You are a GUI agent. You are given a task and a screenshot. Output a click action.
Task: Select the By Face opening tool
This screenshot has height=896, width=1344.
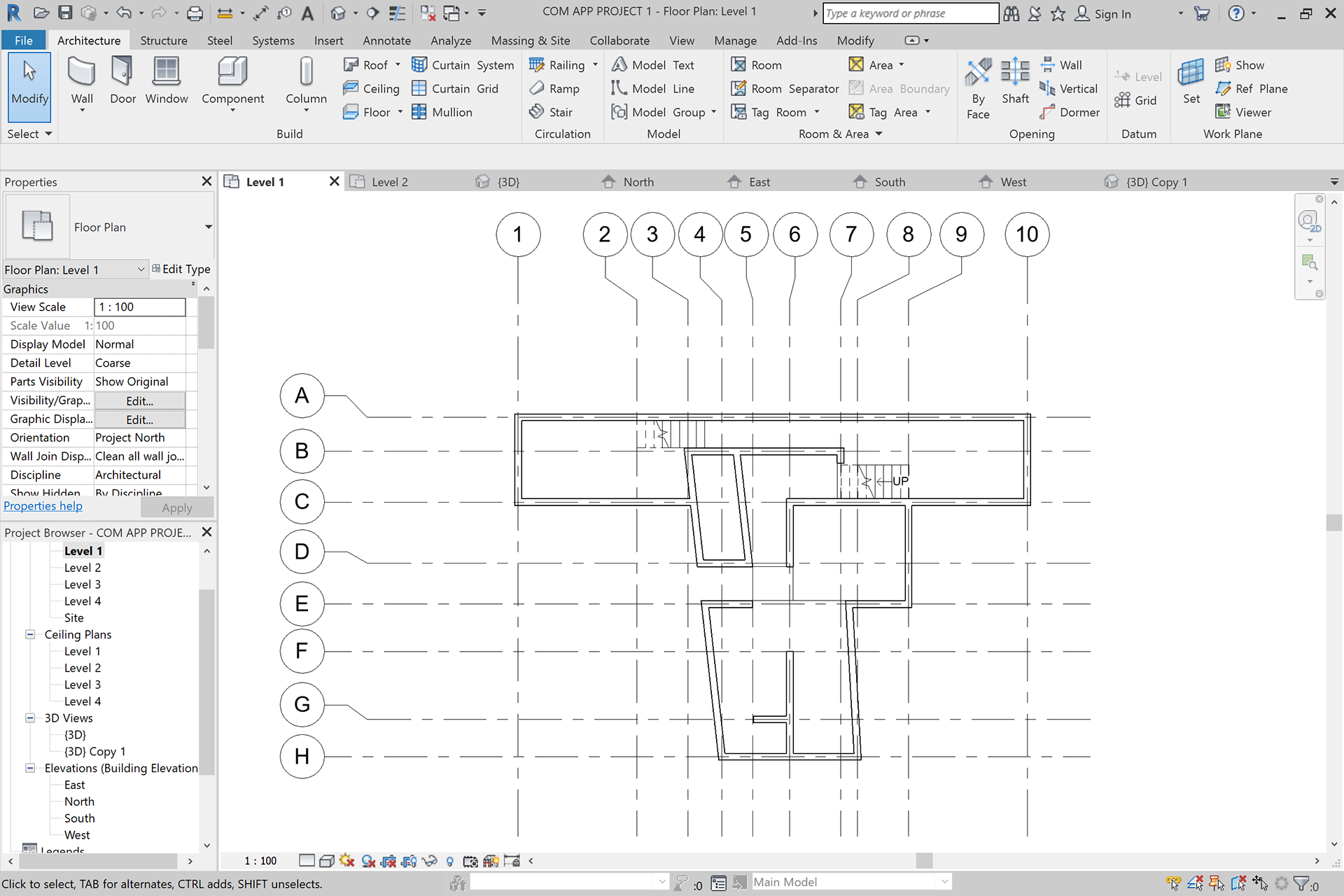(x=978, y=89)
